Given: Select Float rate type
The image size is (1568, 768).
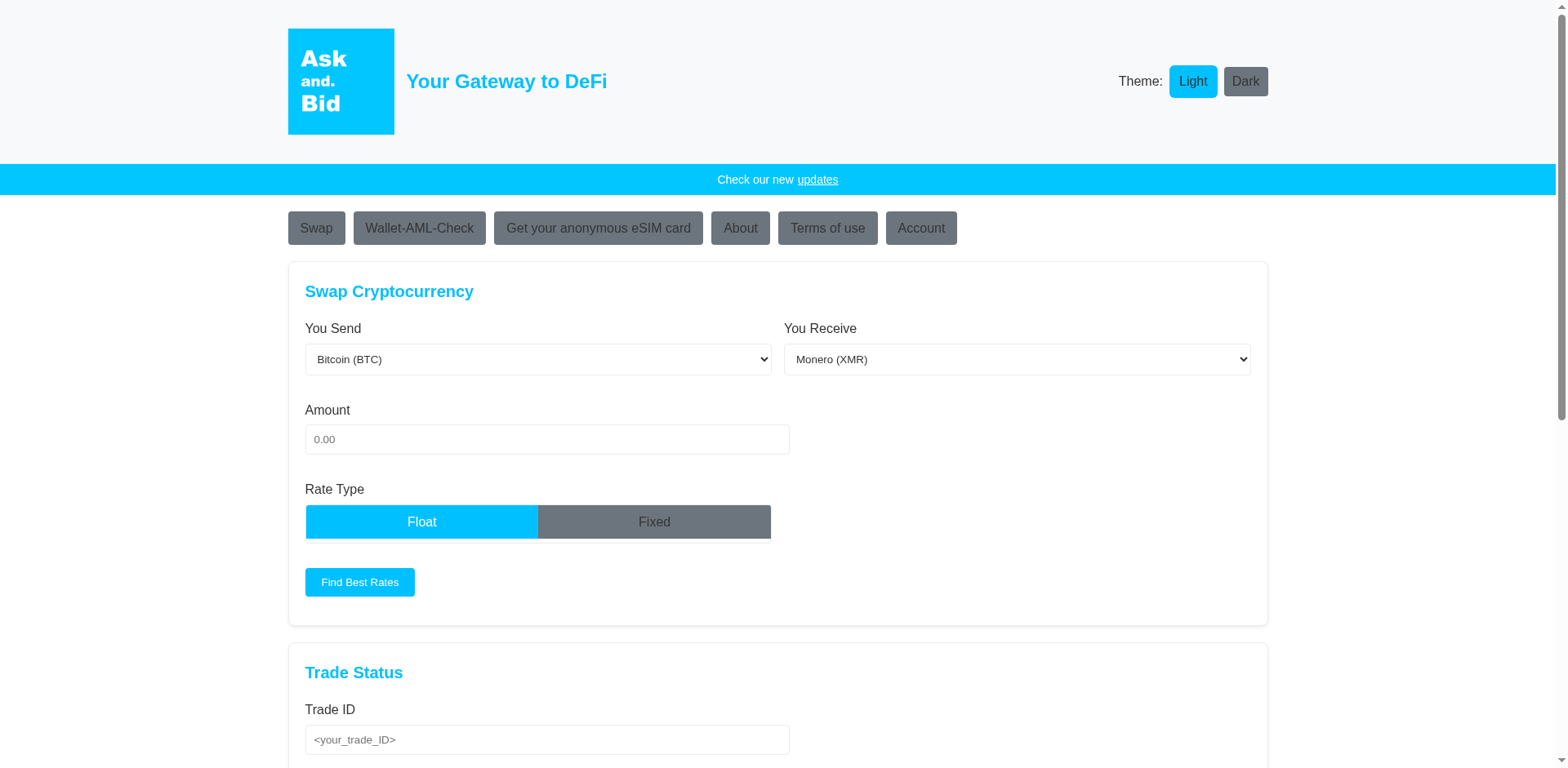Looking at the screenshot, I should click(422, 522).
